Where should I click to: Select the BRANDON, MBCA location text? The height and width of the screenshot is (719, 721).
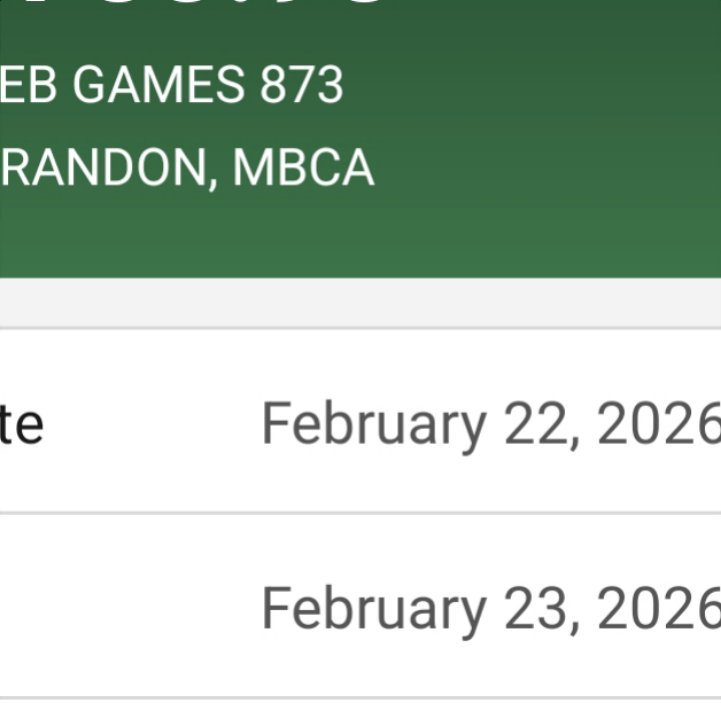[186, 168]
